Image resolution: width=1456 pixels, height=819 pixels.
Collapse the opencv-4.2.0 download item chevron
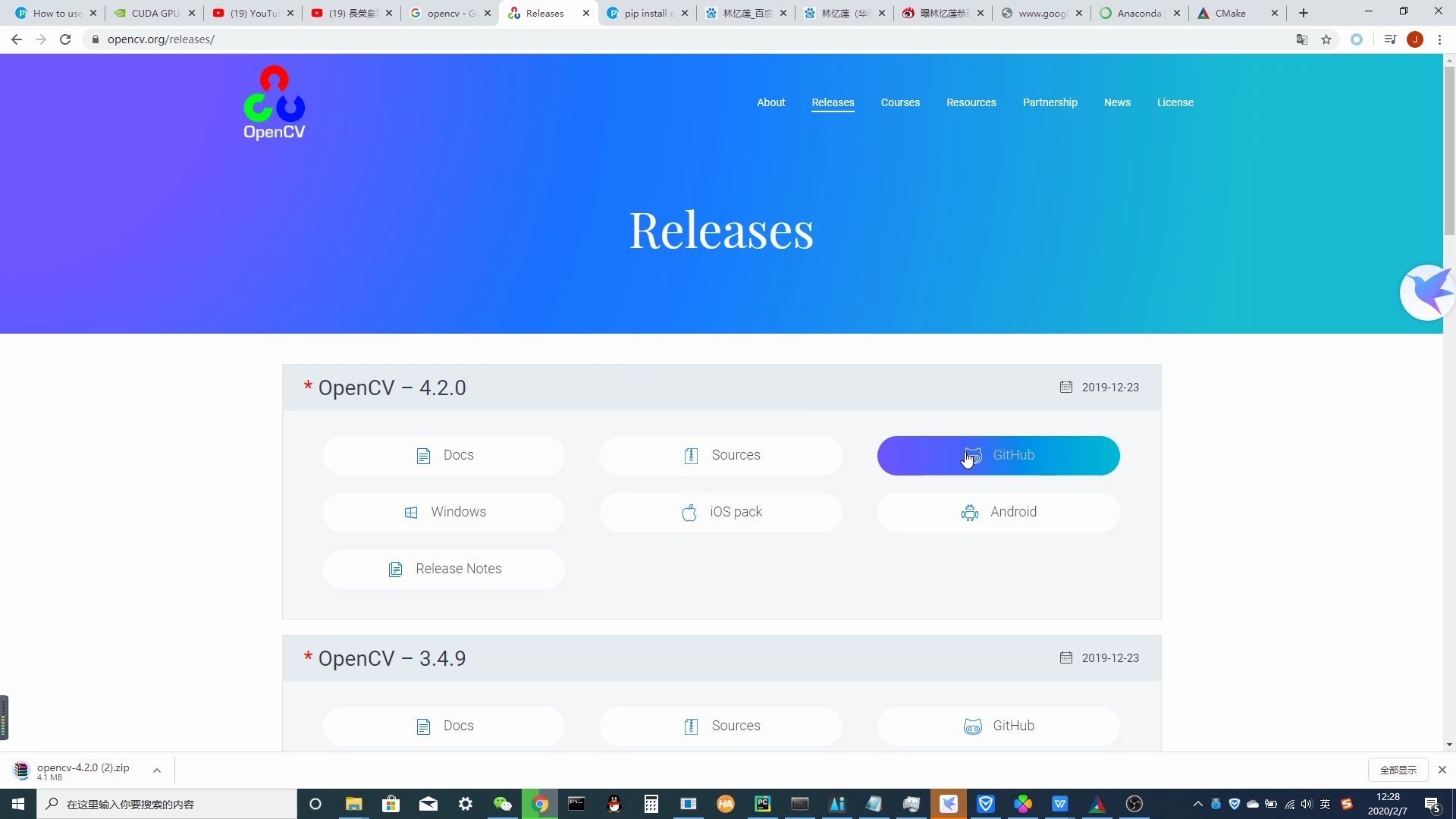tap(156, 770)
